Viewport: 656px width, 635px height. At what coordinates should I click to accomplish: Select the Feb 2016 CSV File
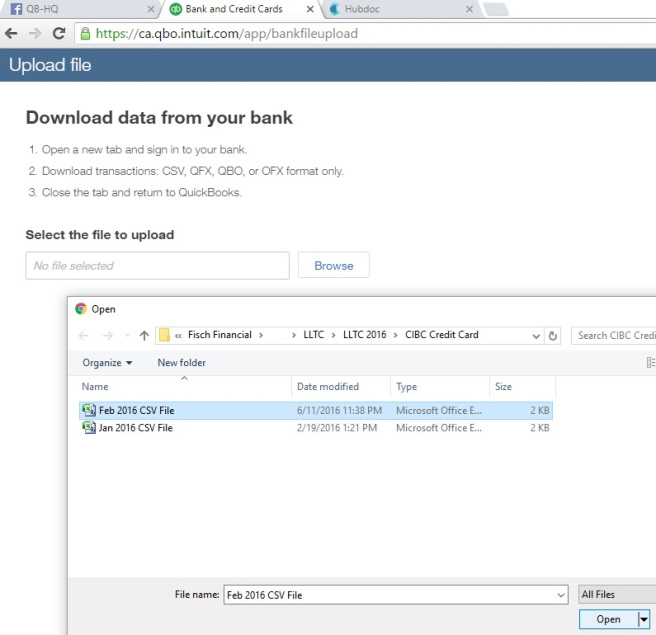pyautogui.click(x=316, y=410)
